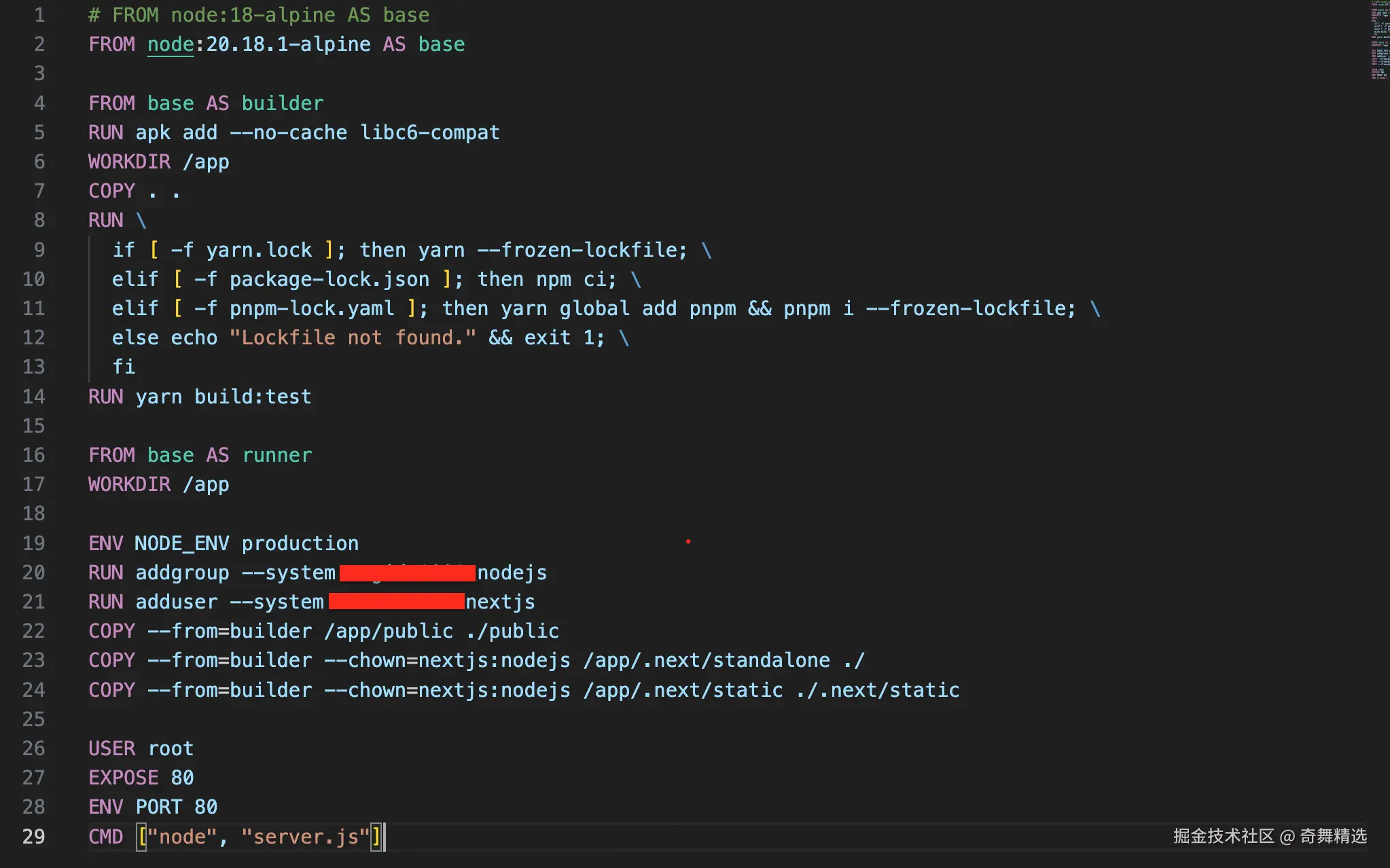Click the minimap code preview
The height and width of the screenshot is (868, 1390).
tap(1379, 41)
